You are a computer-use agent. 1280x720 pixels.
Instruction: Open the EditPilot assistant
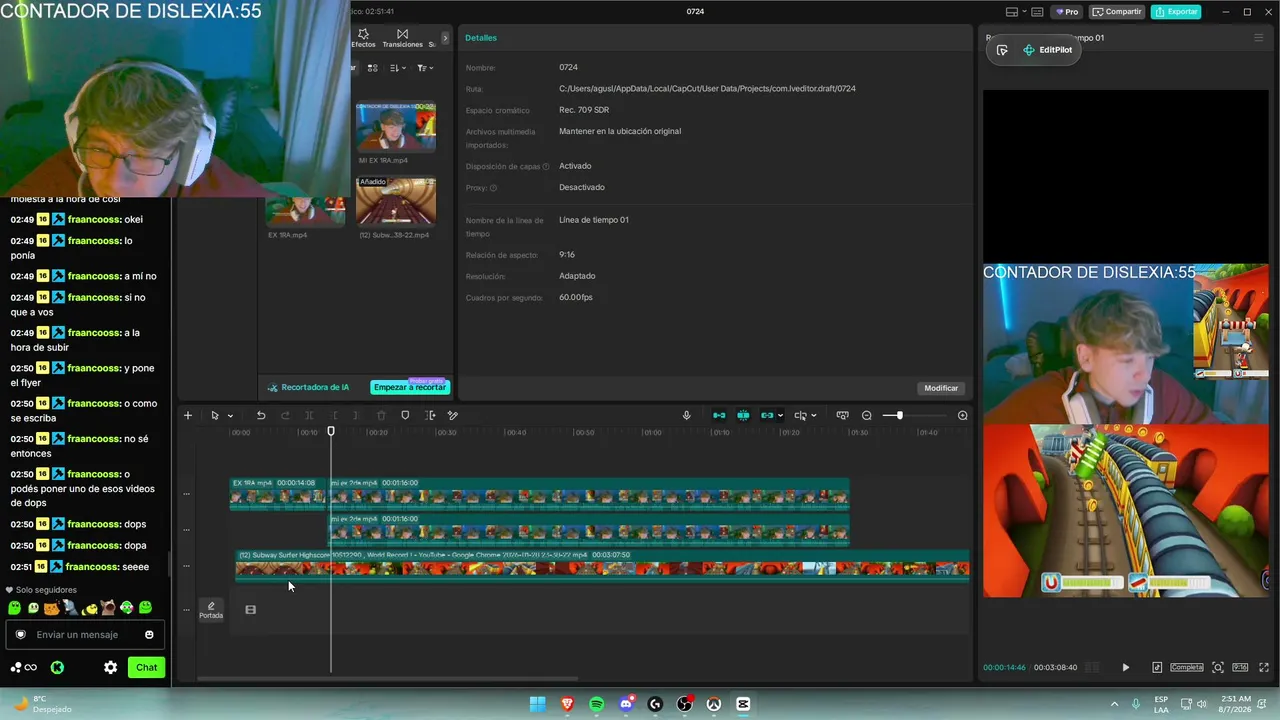1047,50
